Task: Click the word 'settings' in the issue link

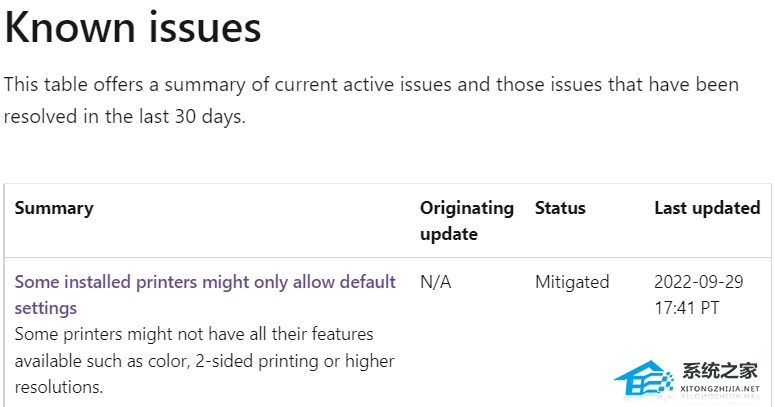Action: click(x=46, y=308)
